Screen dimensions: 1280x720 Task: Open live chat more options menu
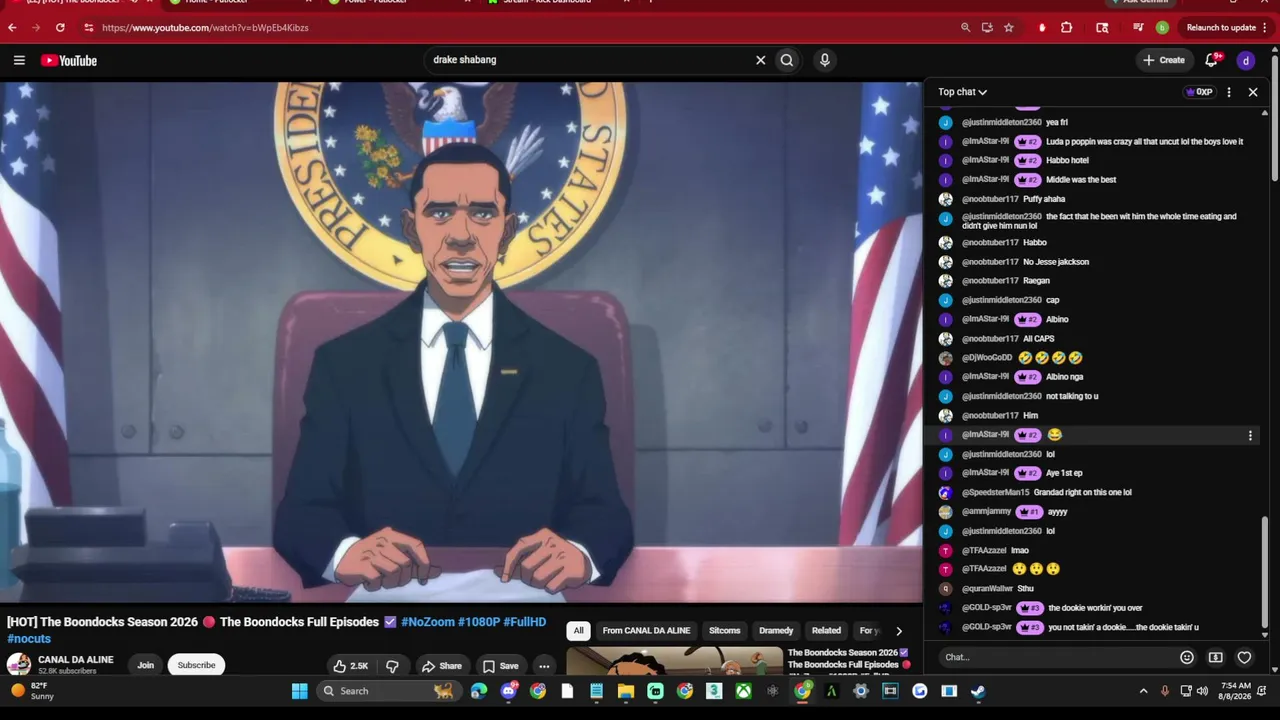point(1229,92)
